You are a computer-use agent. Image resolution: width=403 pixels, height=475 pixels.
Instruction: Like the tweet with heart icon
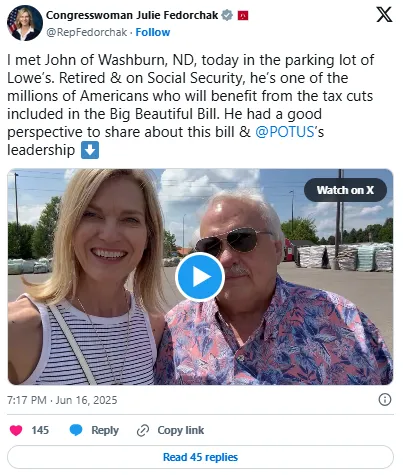[x=16, y=430]
